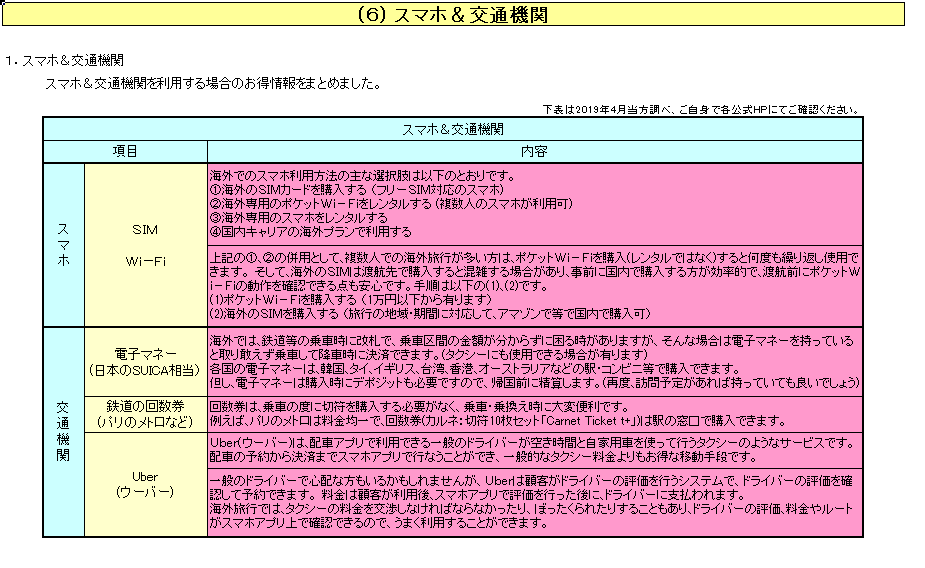925x568 pixels.
Task: Click the (パリのメトロなど) text
Action: pyautogui.click(x=145, y=422)
